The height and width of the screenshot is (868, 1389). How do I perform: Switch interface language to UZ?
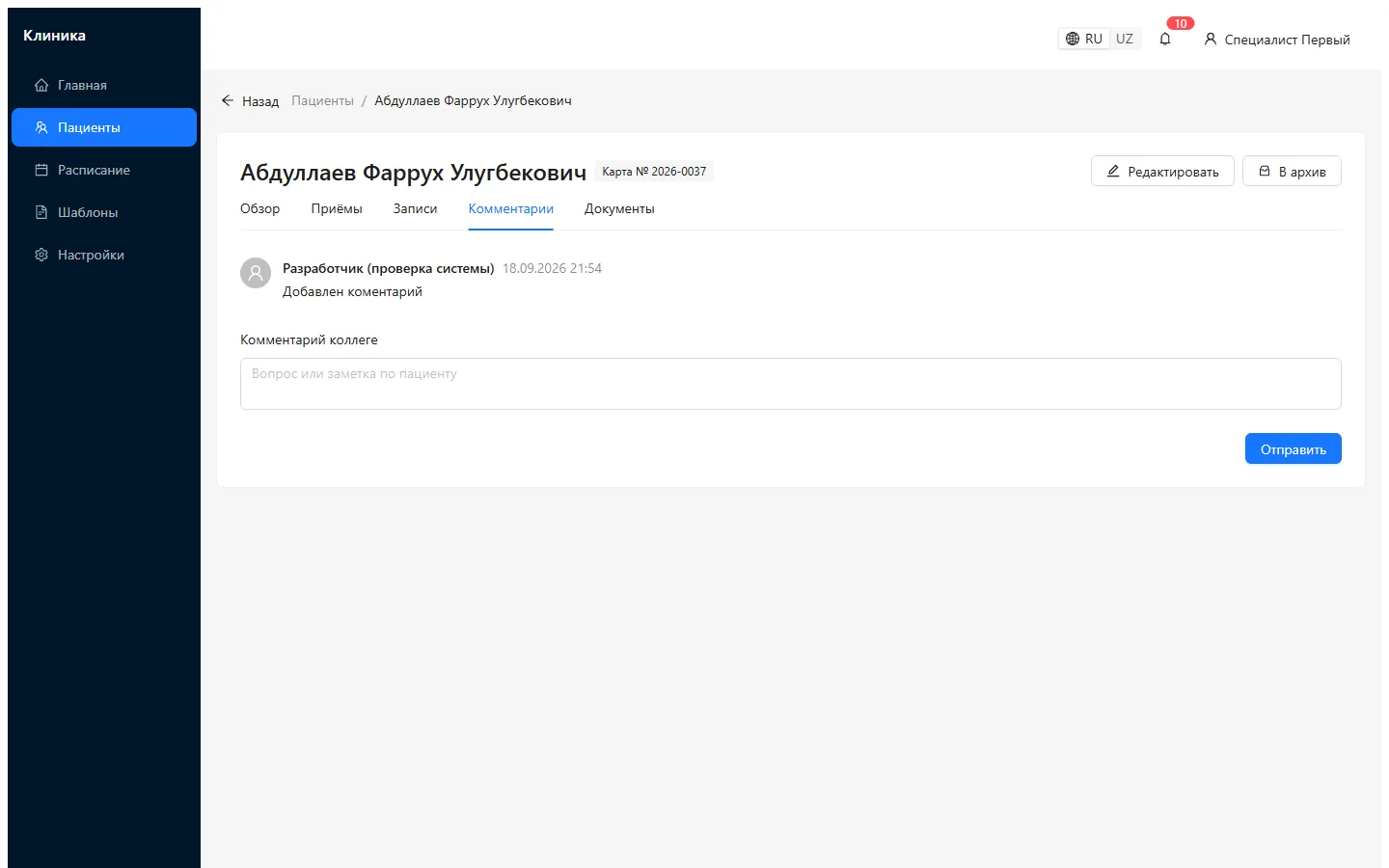tap(1125, 39)
